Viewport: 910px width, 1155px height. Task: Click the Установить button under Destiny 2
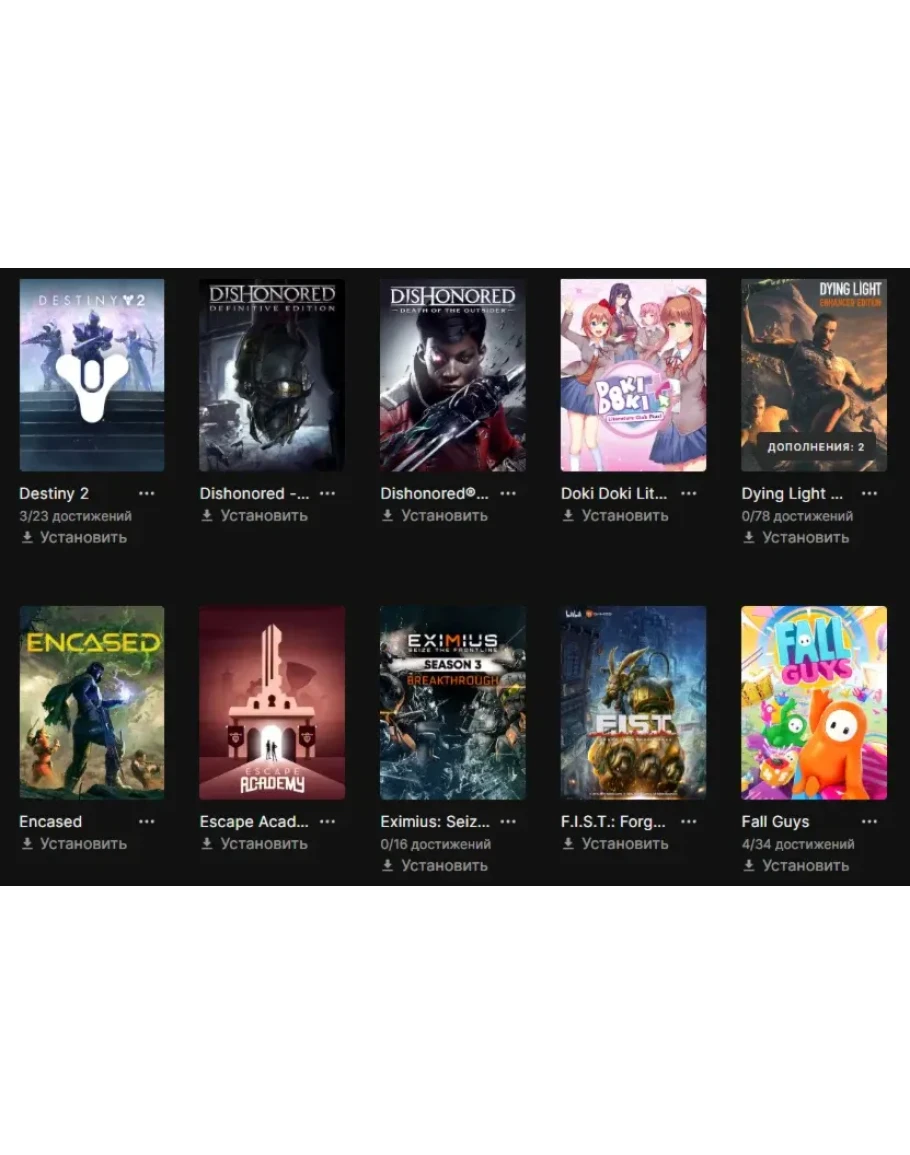[x=74, y=538]
